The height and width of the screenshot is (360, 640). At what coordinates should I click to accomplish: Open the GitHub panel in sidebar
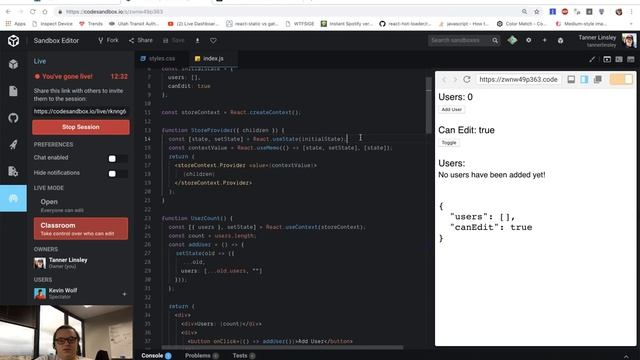pos(13,118)
